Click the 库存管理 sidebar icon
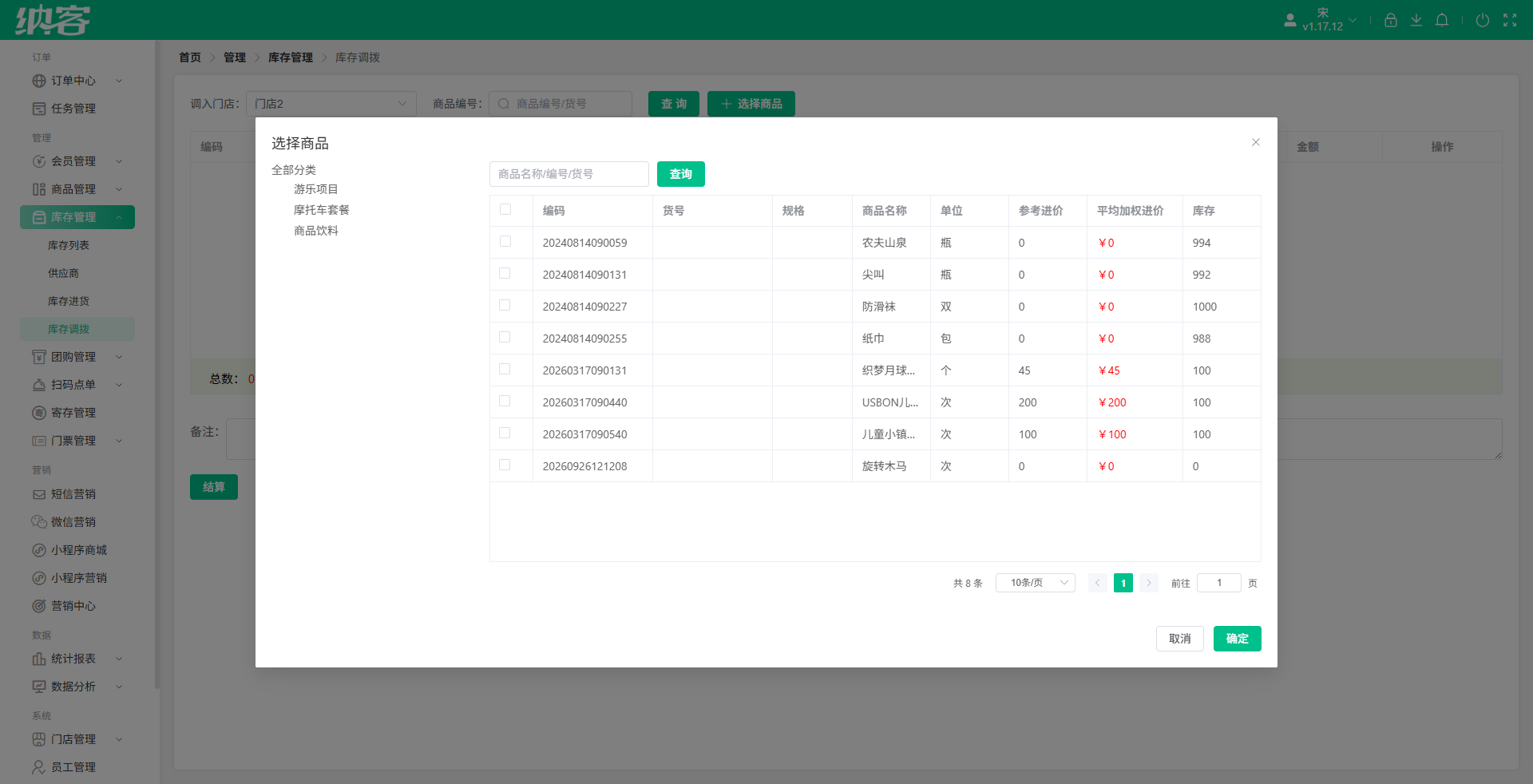 pyautogui.click(x=39, y=217)
